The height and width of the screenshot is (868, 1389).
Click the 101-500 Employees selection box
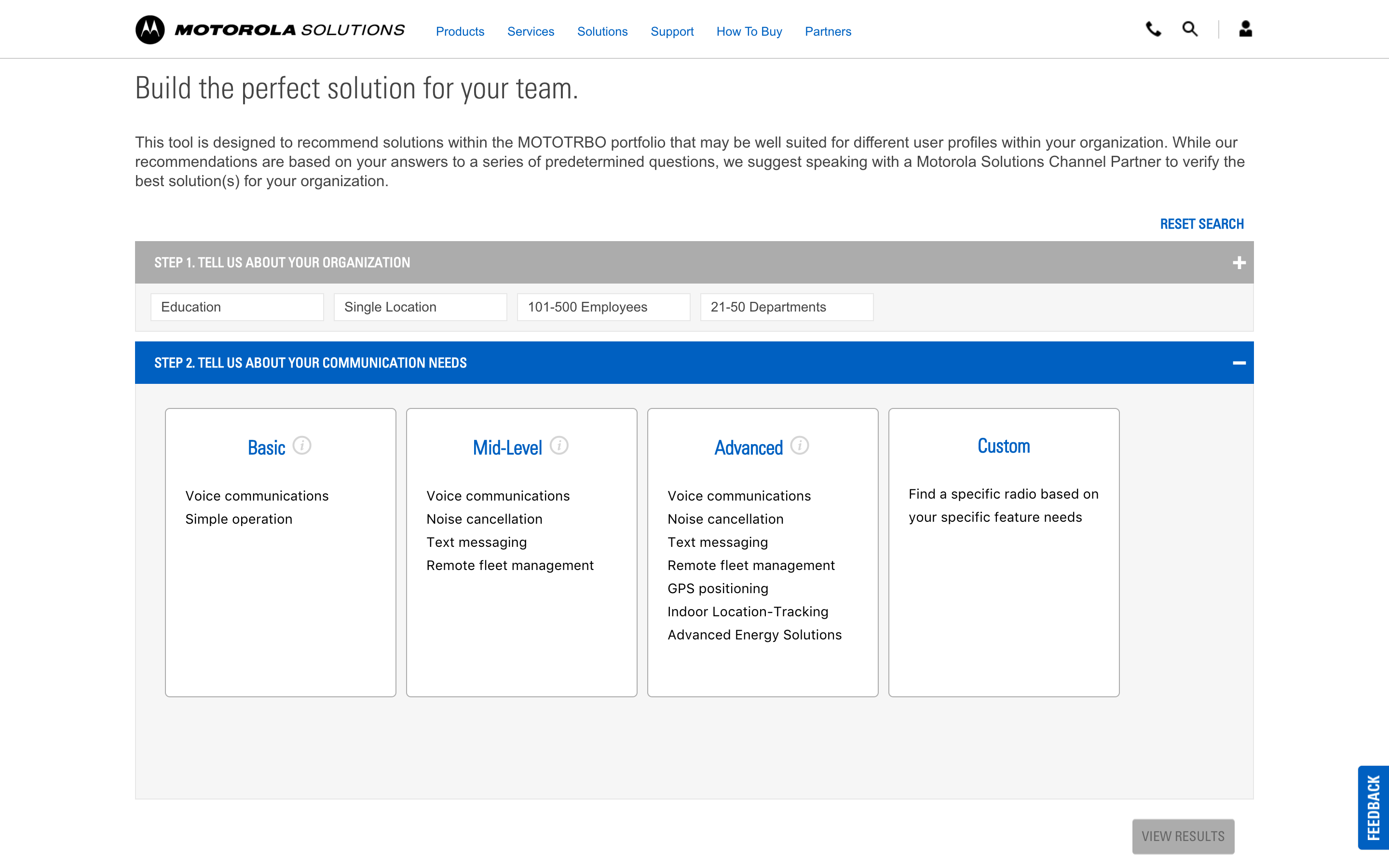(x=603, y=307)
